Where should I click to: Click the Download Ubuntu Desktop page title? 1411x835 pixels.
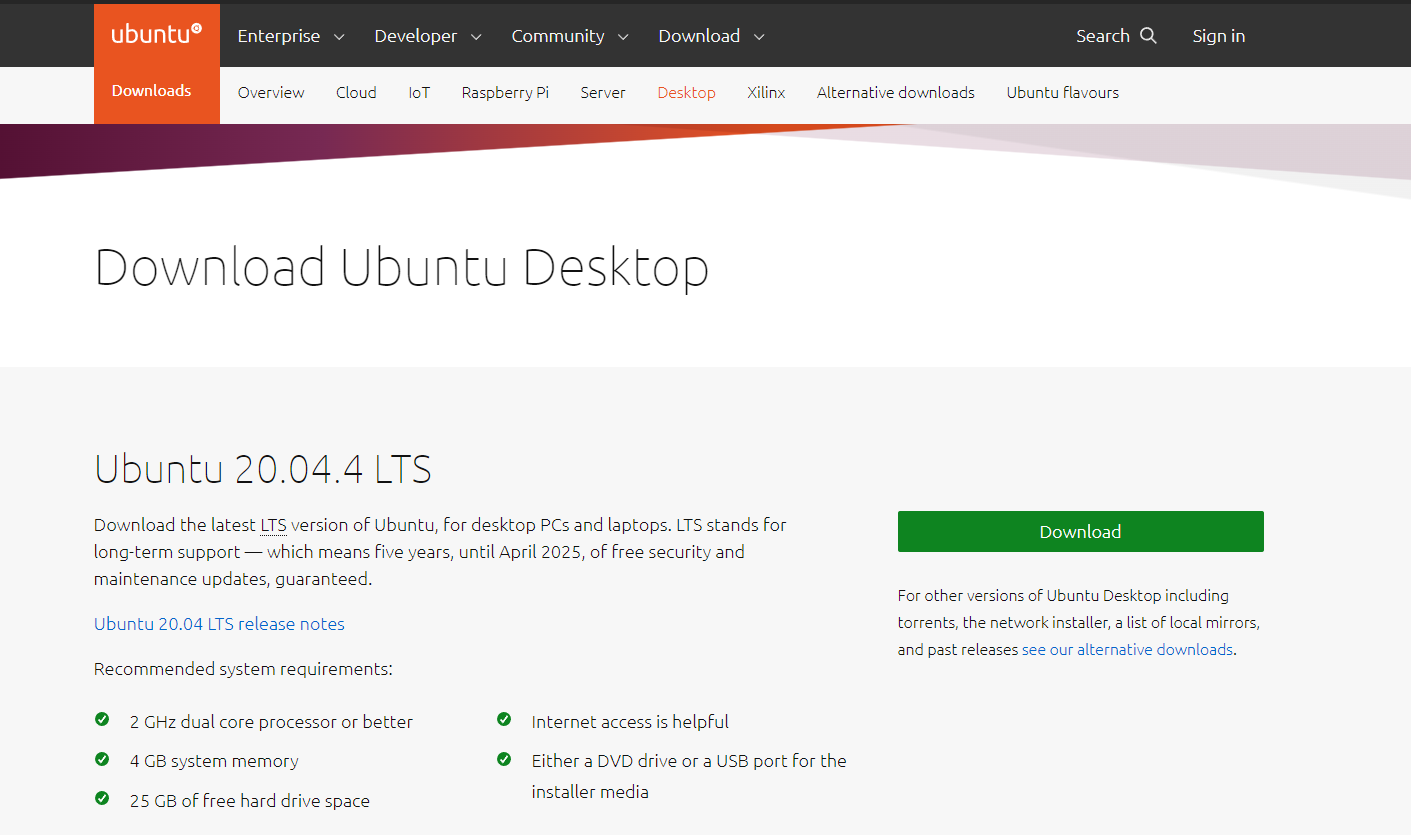click(x=401, y=268)
